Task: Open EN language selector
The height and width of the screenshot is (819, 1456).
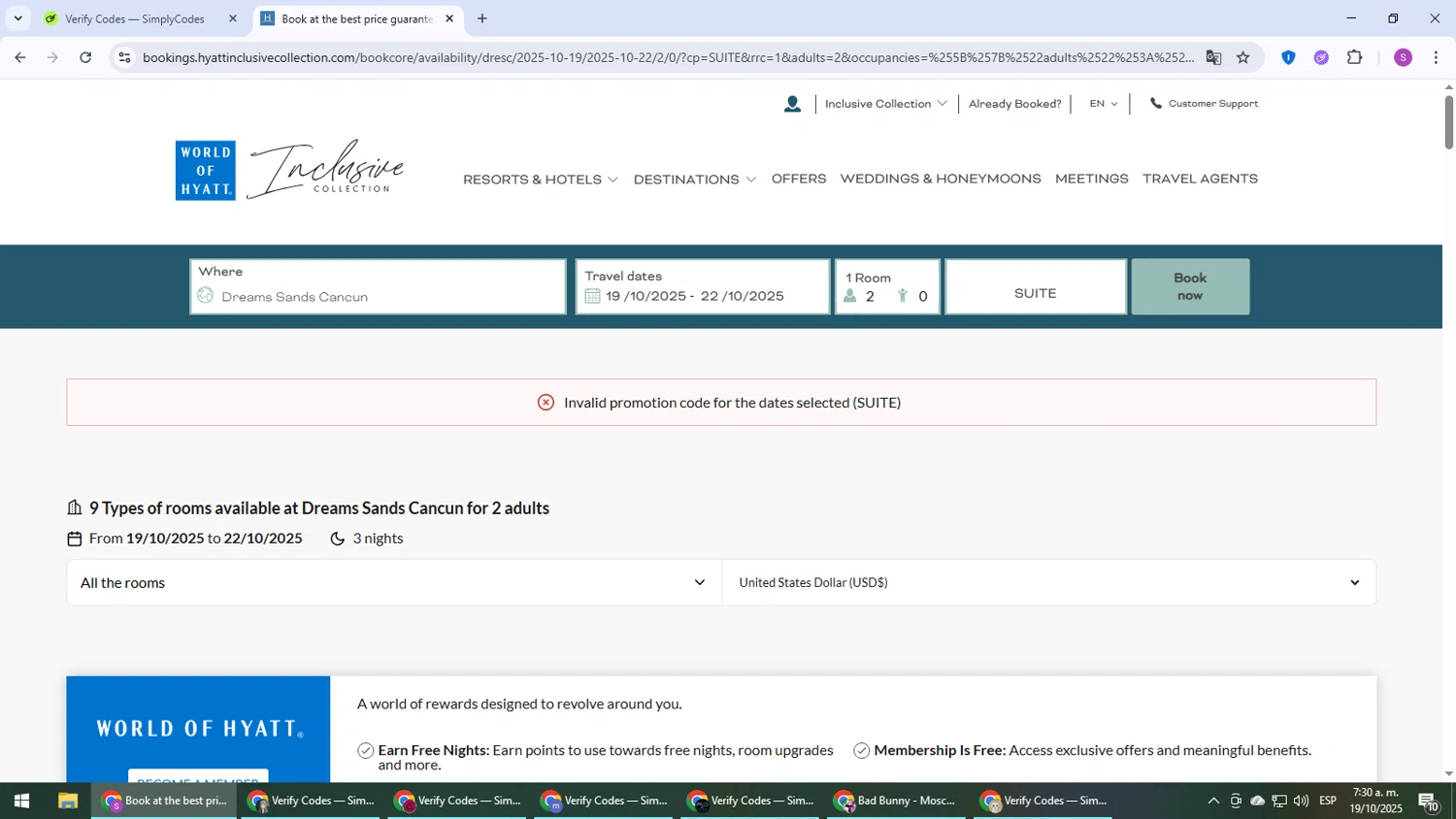Action: click(x=1103, y=104)
